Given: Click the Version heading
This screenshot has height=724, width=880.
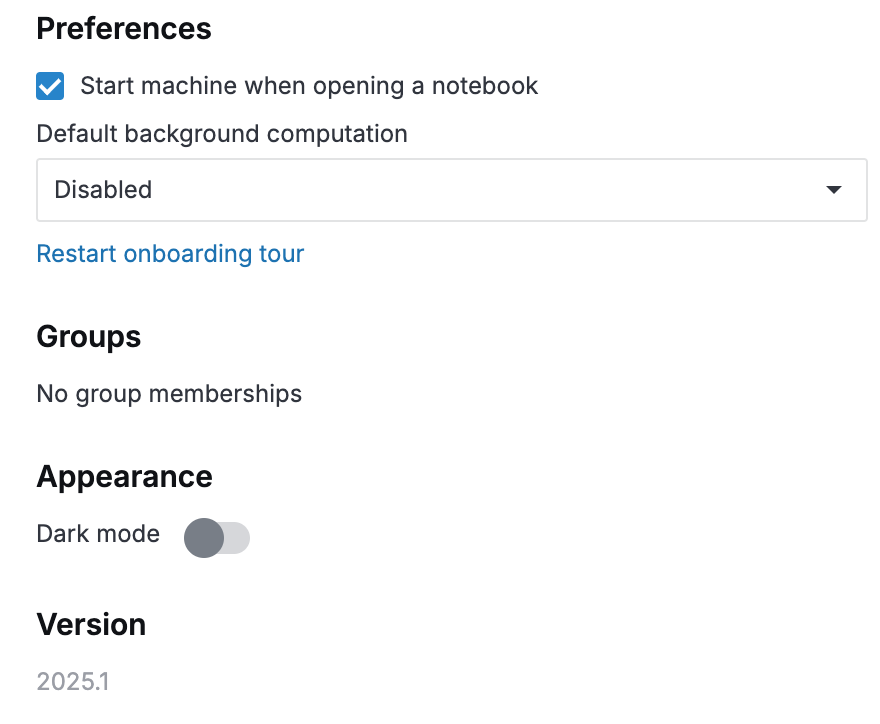Looking at the screenshot, I should 91,624.
